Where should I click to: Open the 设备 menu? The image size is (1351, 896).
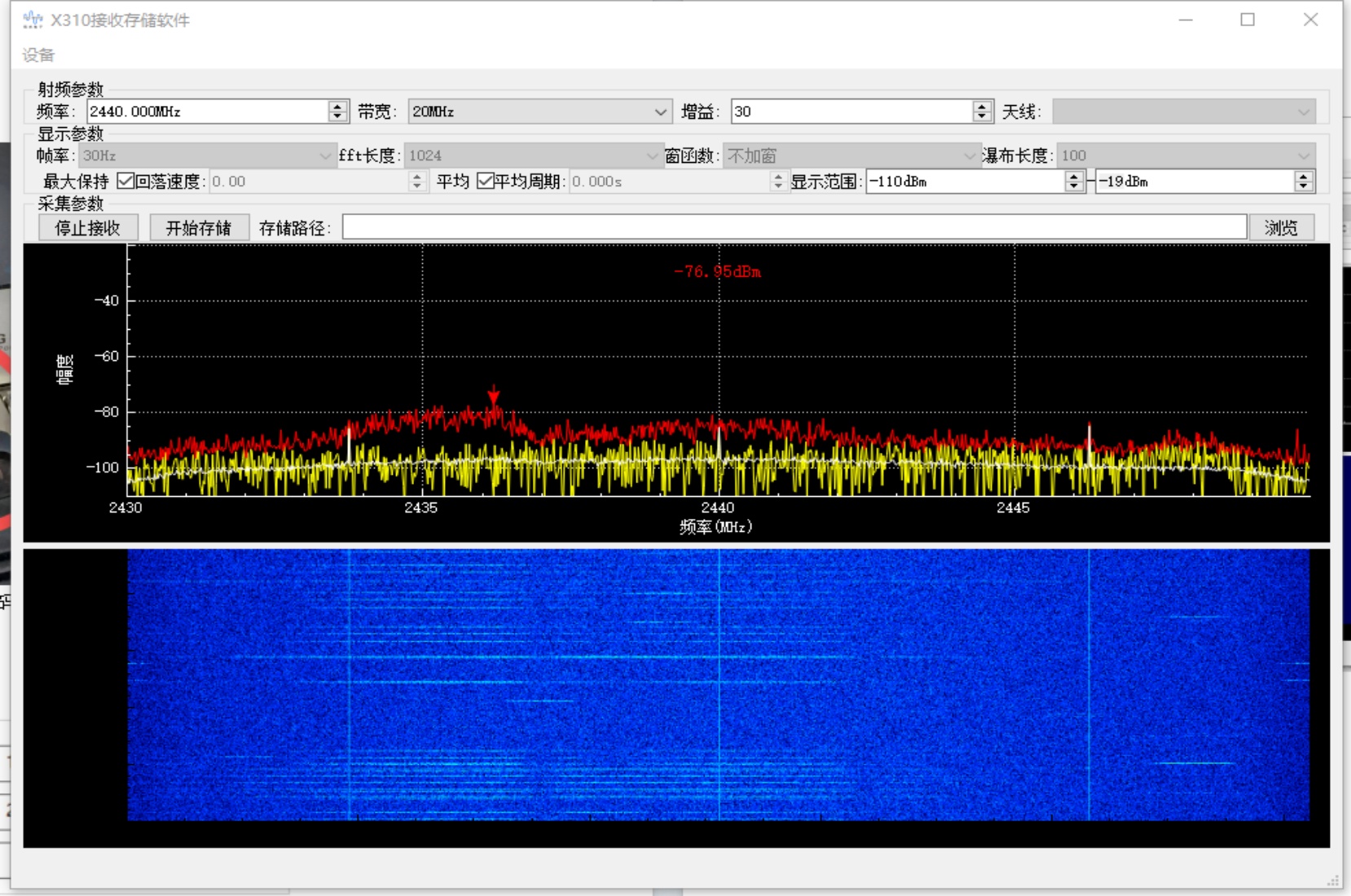[x=38, y=55]
